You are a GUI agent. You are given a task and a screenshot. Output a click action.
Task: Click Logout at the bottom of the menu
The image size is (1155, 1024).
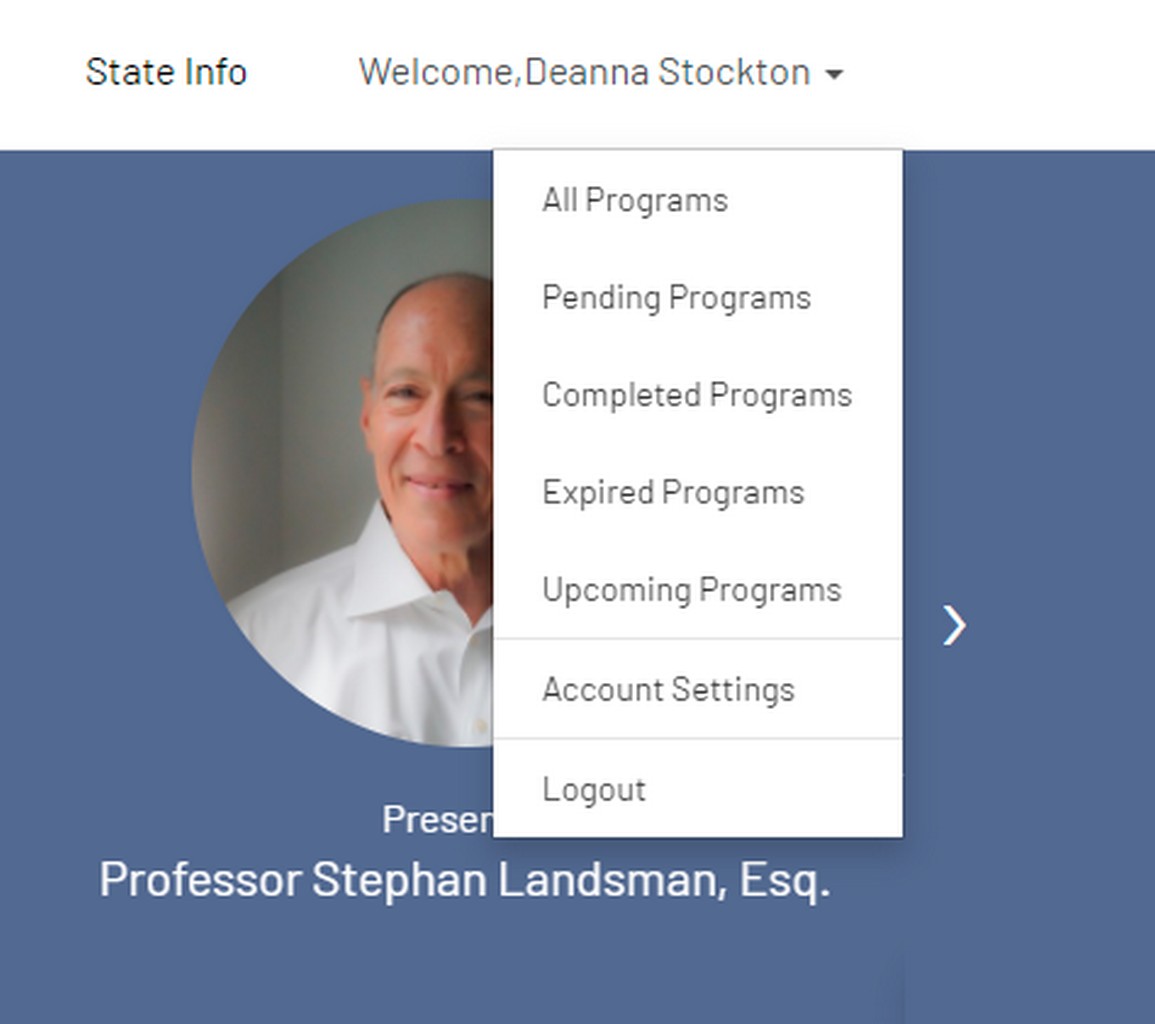[594, 789]
